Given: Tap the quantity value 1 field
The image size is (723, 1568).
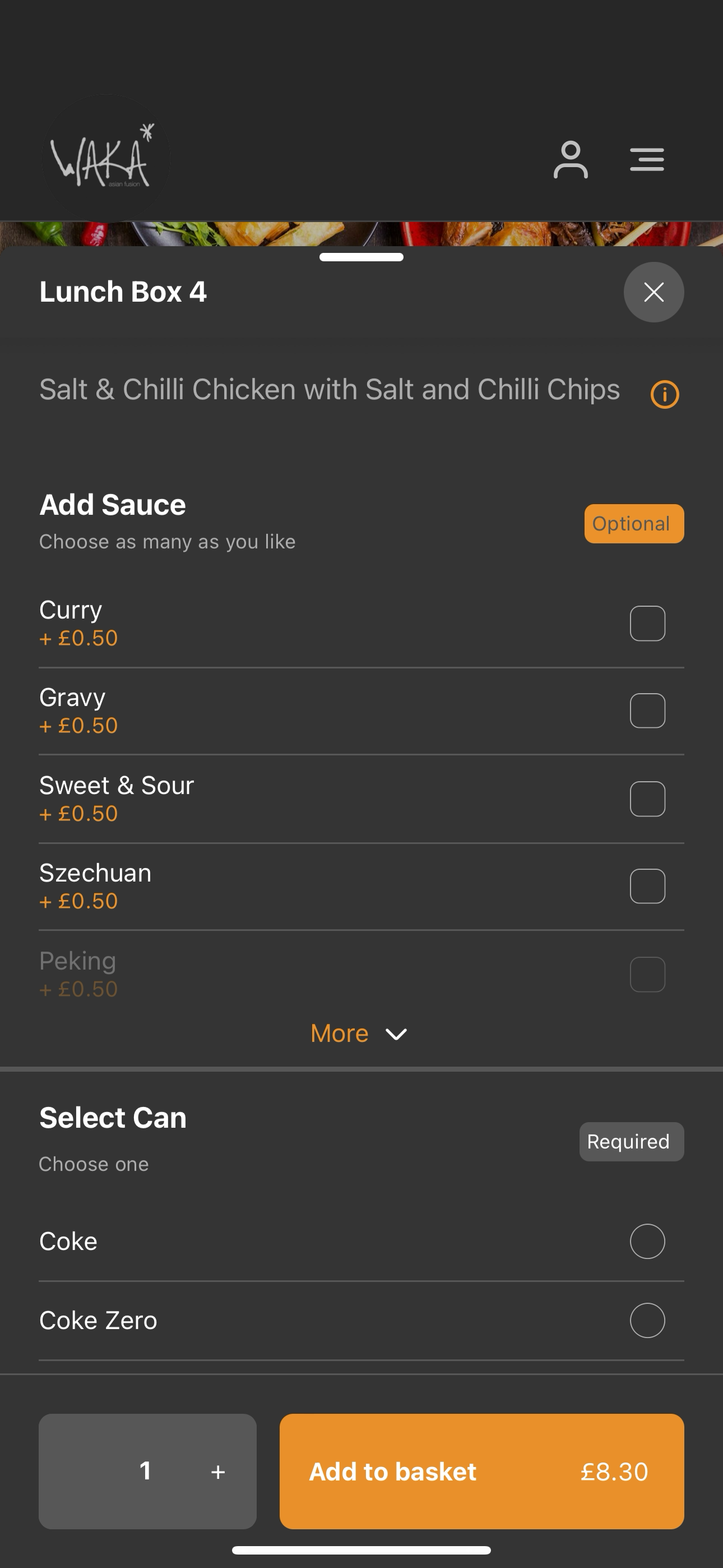Looking at the screenshot, I should click(x=146, y=1471).
